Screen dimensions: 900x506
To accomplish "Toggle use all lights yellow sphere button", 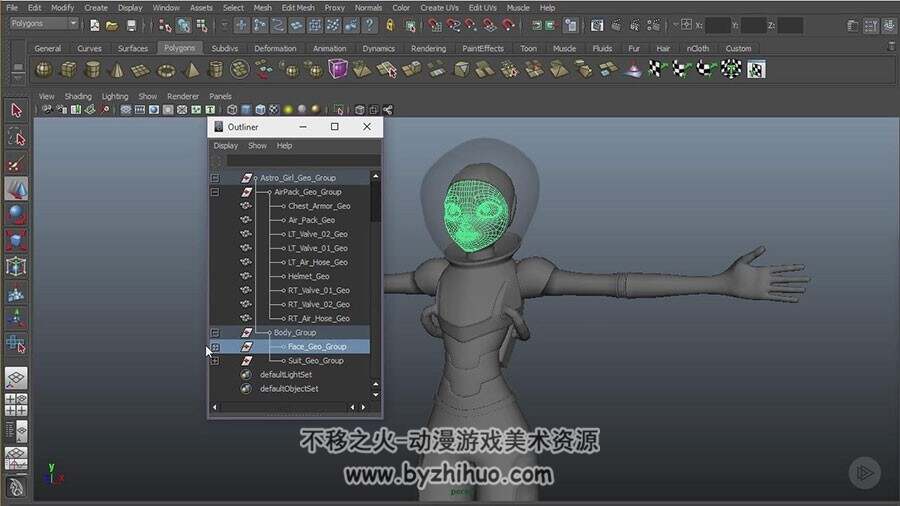I will click(x=288, y=110).
